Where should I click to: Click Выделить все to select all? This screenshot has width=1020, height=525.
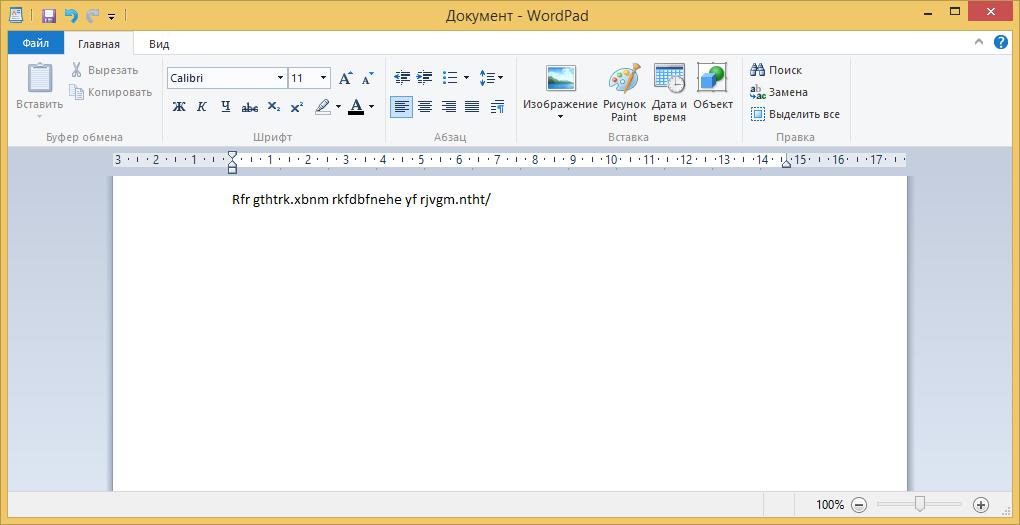tap(796, 114)
